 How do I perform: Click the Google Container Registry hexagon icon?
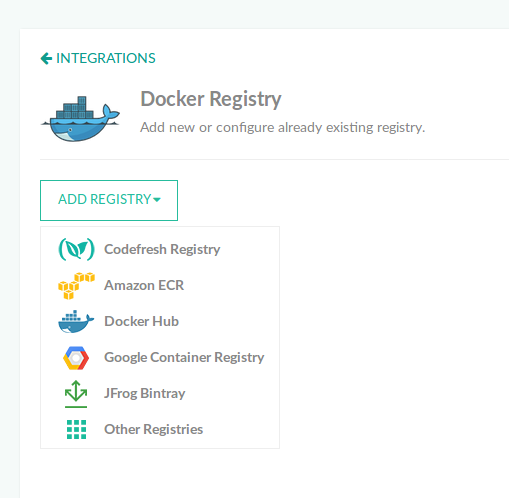pos(76,358)
